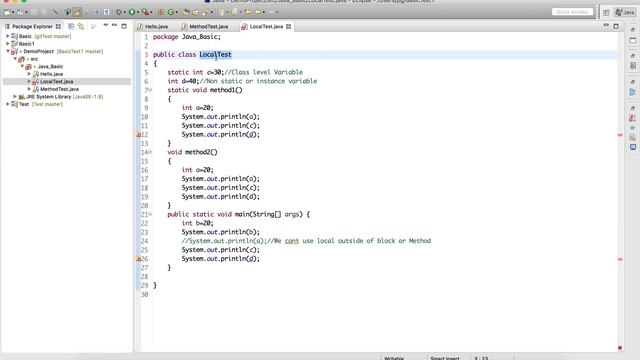The image size is (640, 360).
Task: Click the Writable status bar entry
Action: (394, 358)
